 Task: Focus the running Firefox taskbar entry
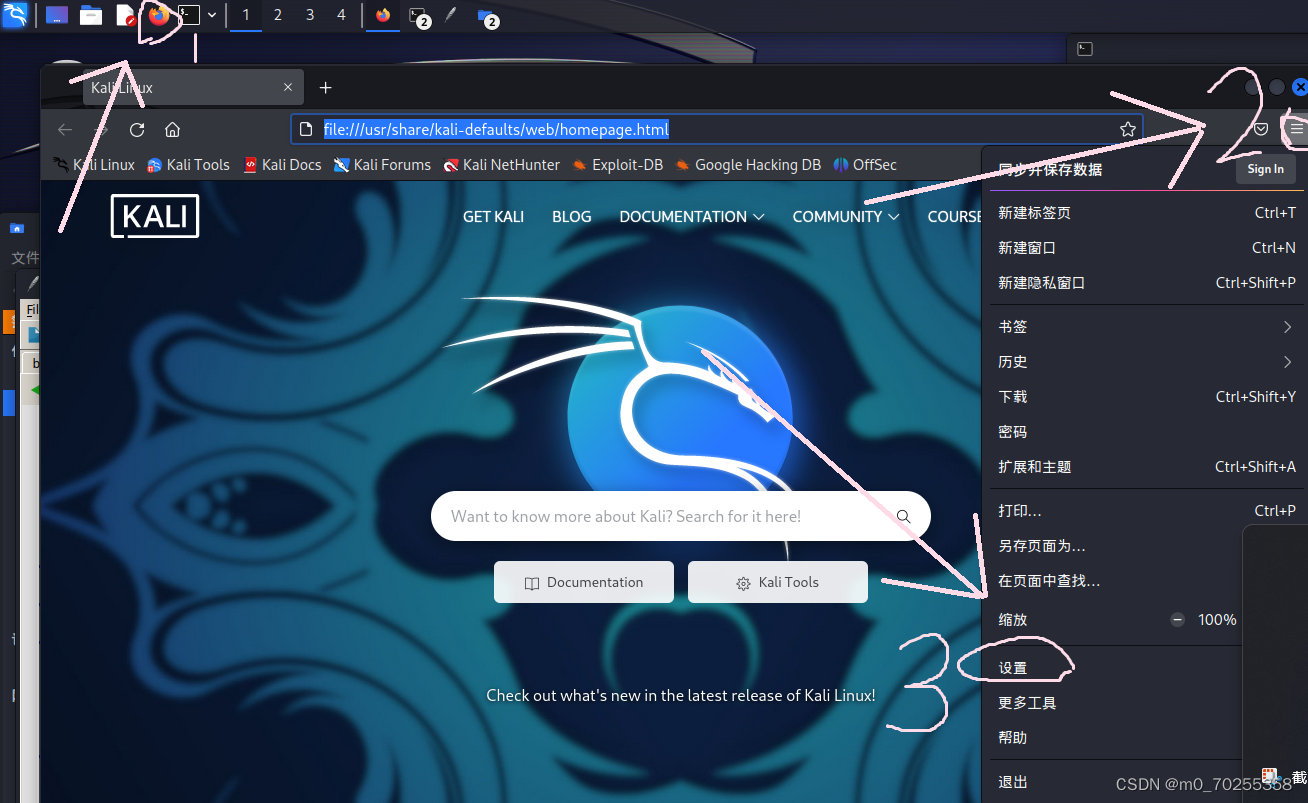click(x=383, y=15)
